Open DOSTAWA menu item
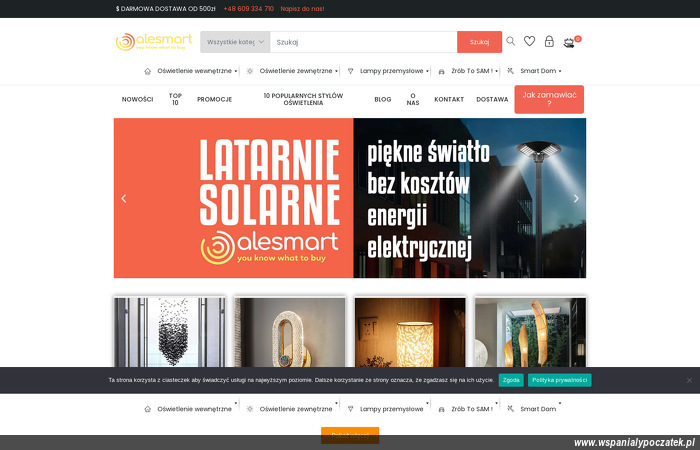The width and height of the screenshot is (700, 450). 492,100
